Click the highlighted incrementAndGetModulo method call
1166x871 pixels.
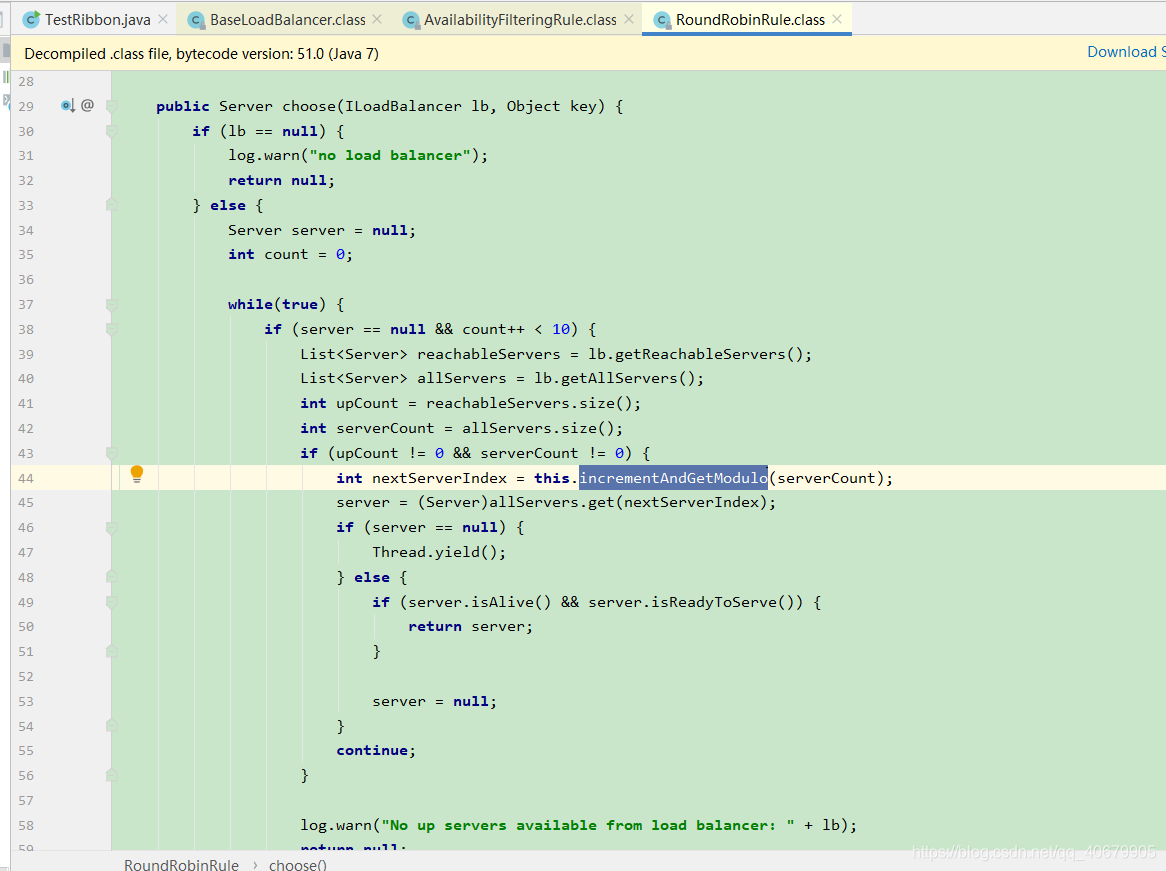click(673, 478)
